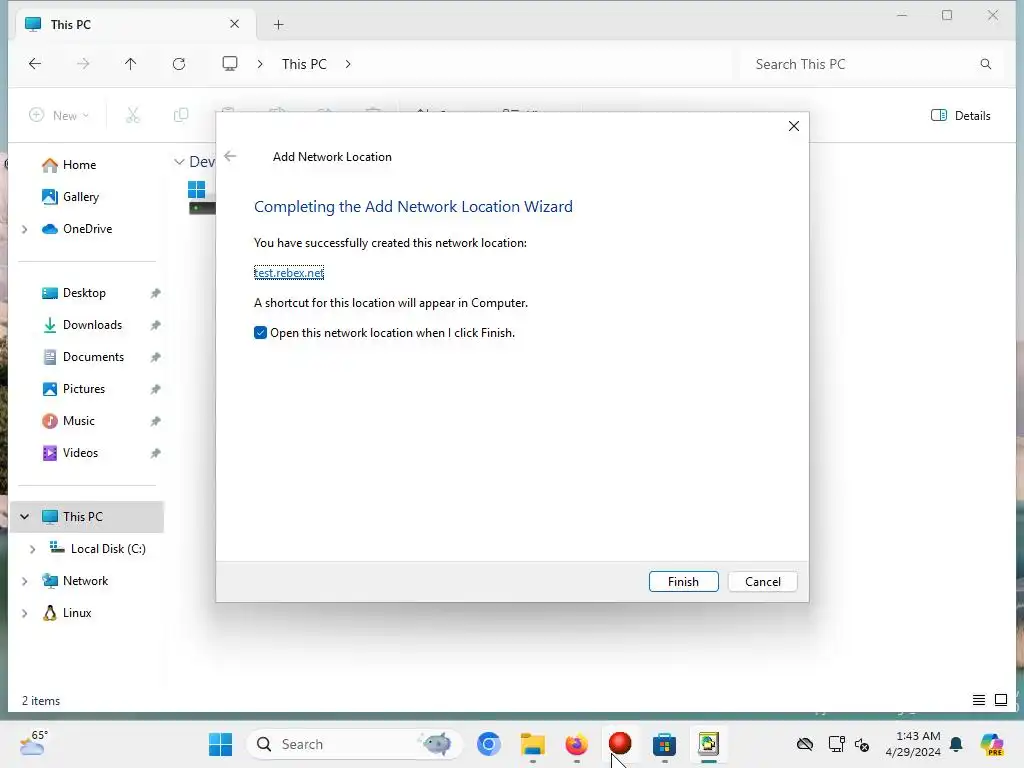Viewport: 1024px width, 768px height.
Task: Expand the Linux tree node
Action: (x=25, y=613)
